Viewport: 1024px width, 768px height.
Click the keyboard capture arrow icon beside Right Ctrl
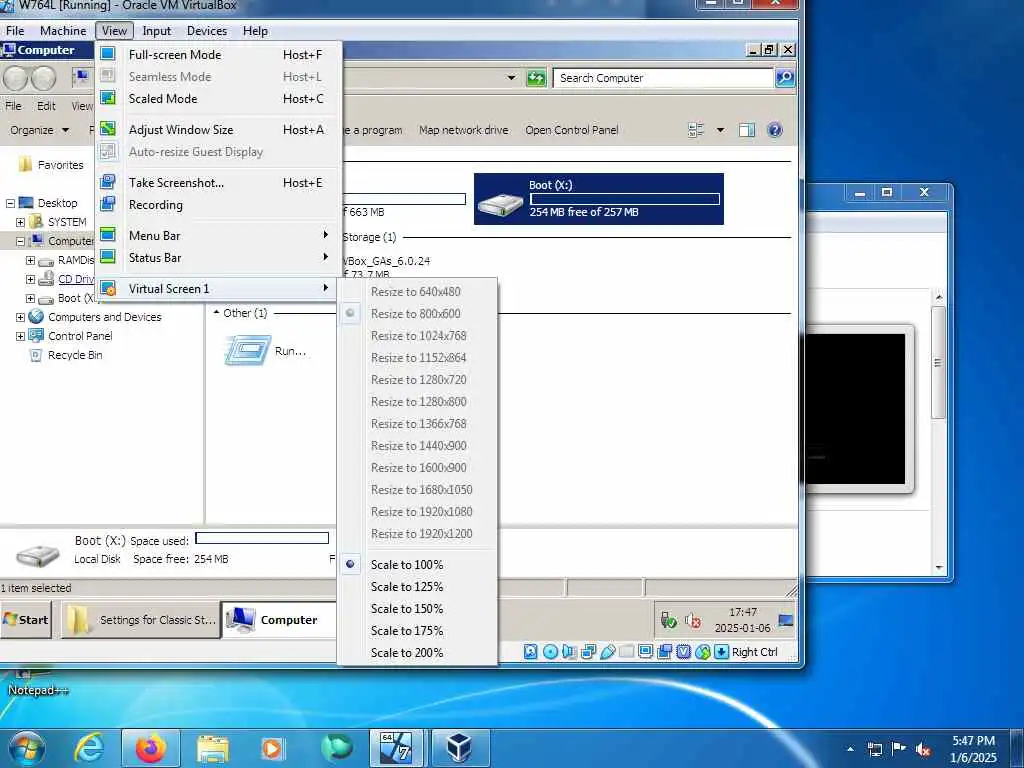tap(721, 651)
